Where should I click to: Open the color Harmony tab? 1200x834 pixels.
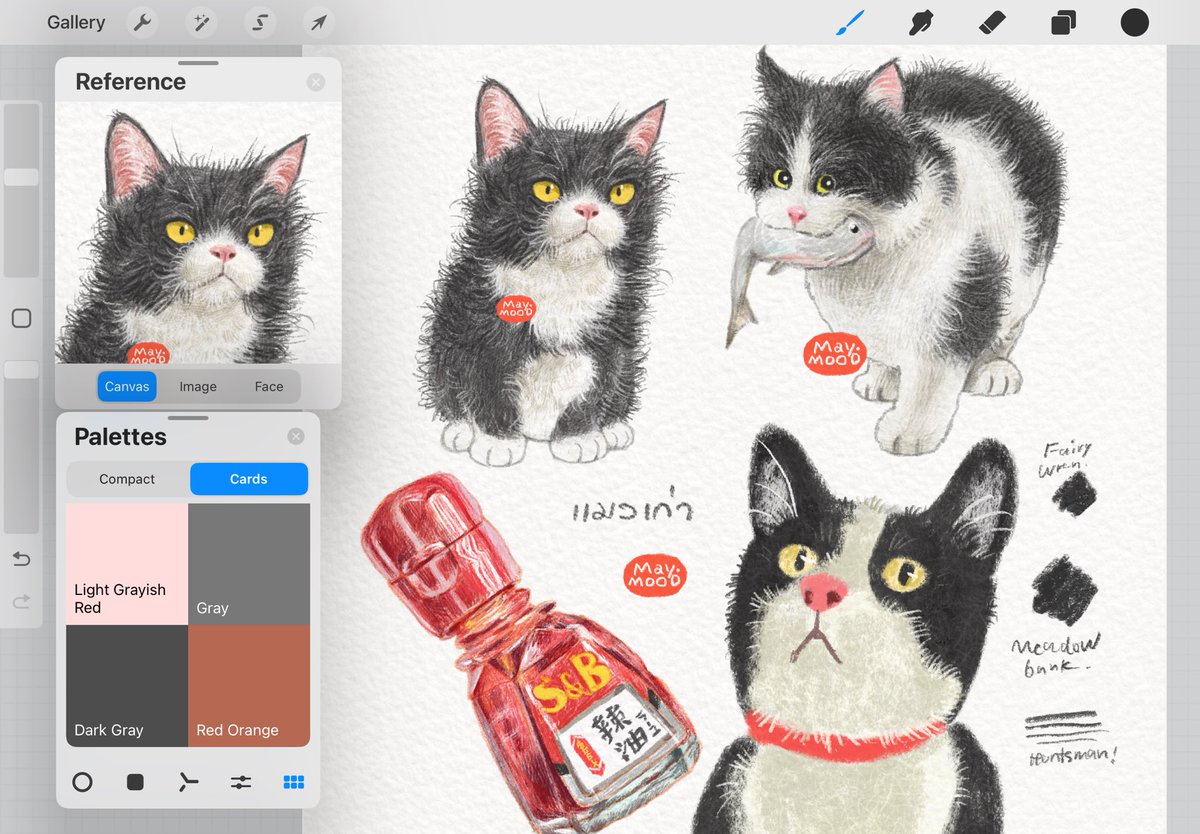point(188,782)
